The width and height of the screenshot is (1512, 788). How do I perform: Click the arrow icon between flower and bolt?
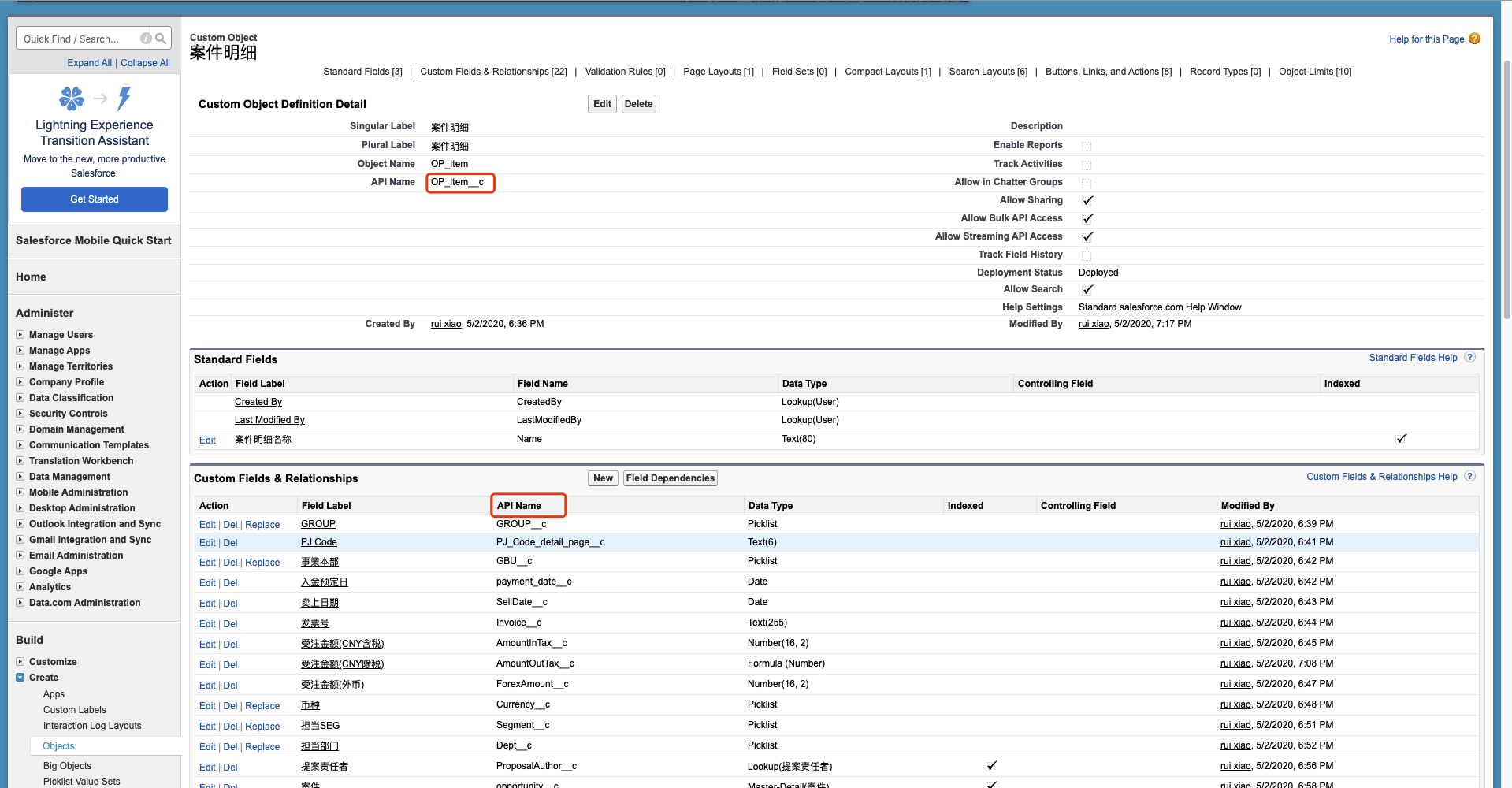pyautogui.click(x=99, y=98)
